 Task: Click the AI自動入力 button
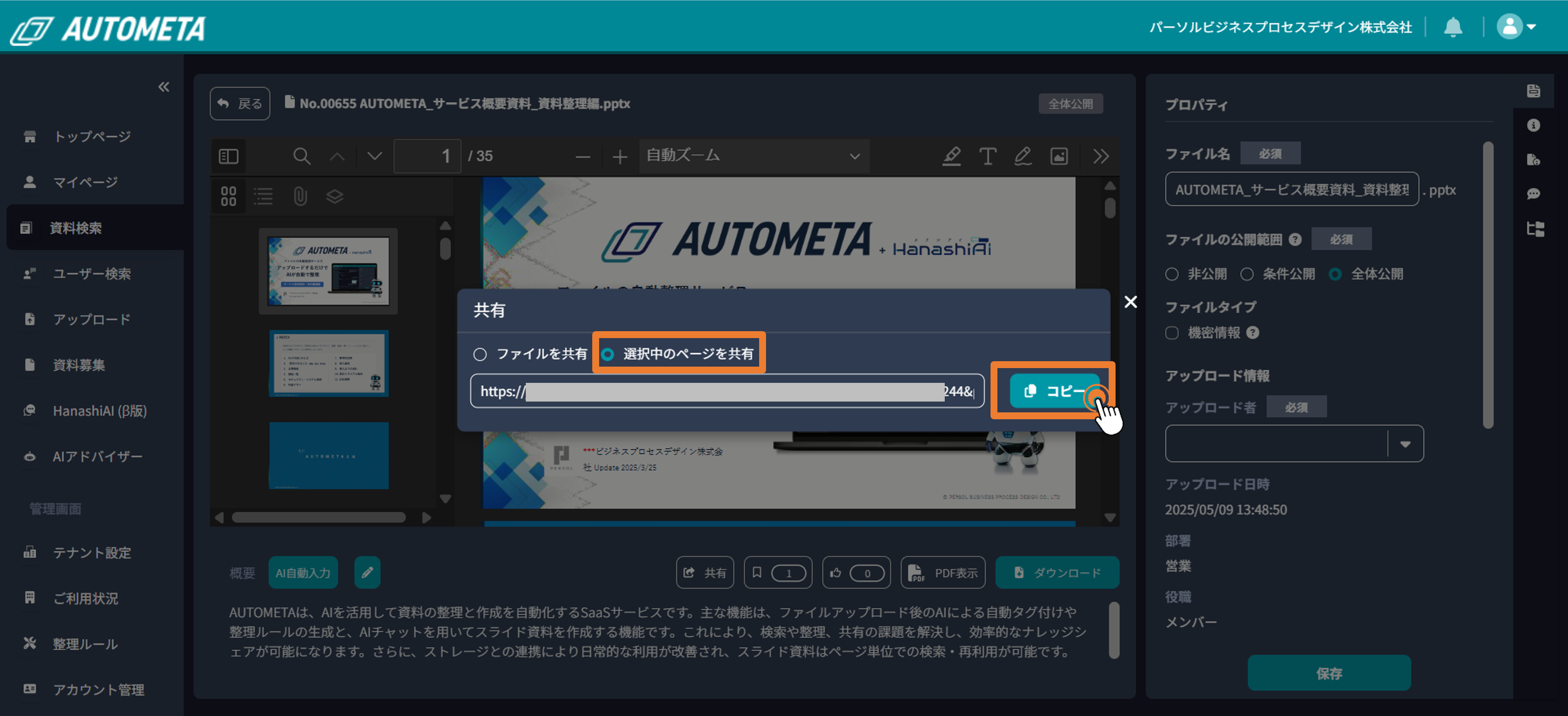(x=303, y=572)
